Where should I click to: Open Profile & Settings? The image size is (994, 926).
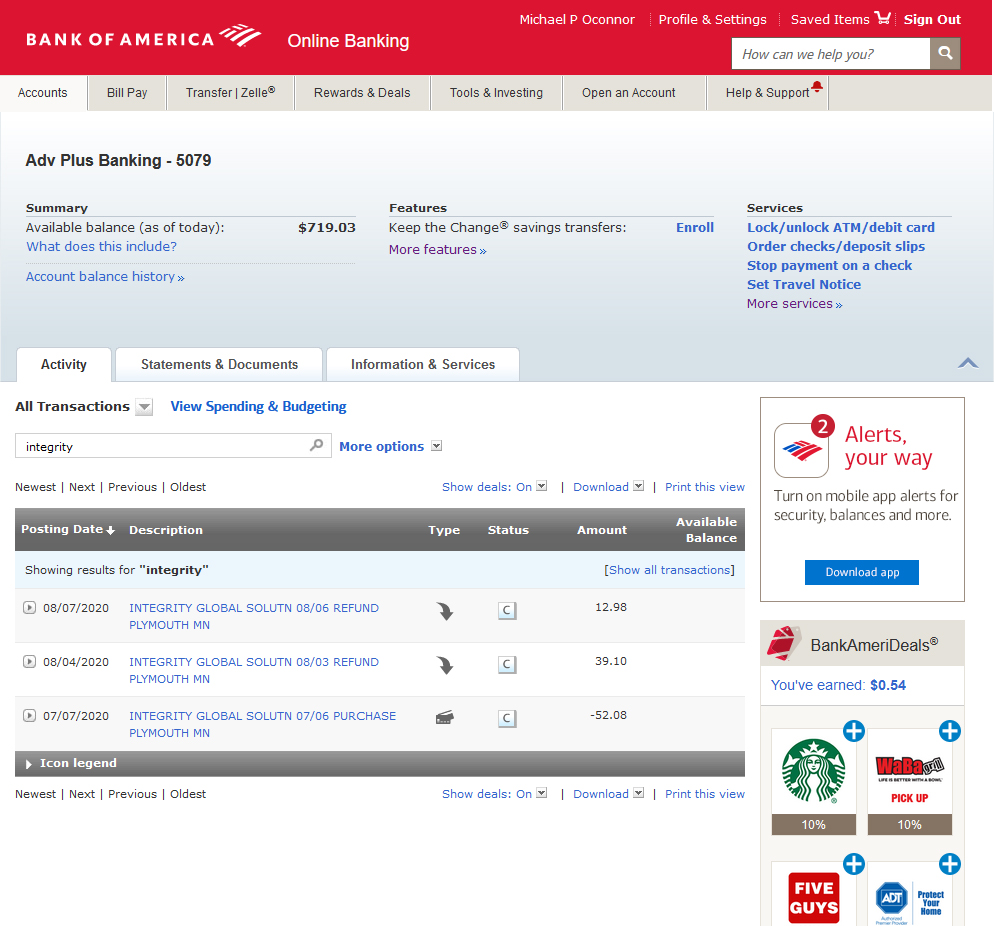[x=713, y=20]
